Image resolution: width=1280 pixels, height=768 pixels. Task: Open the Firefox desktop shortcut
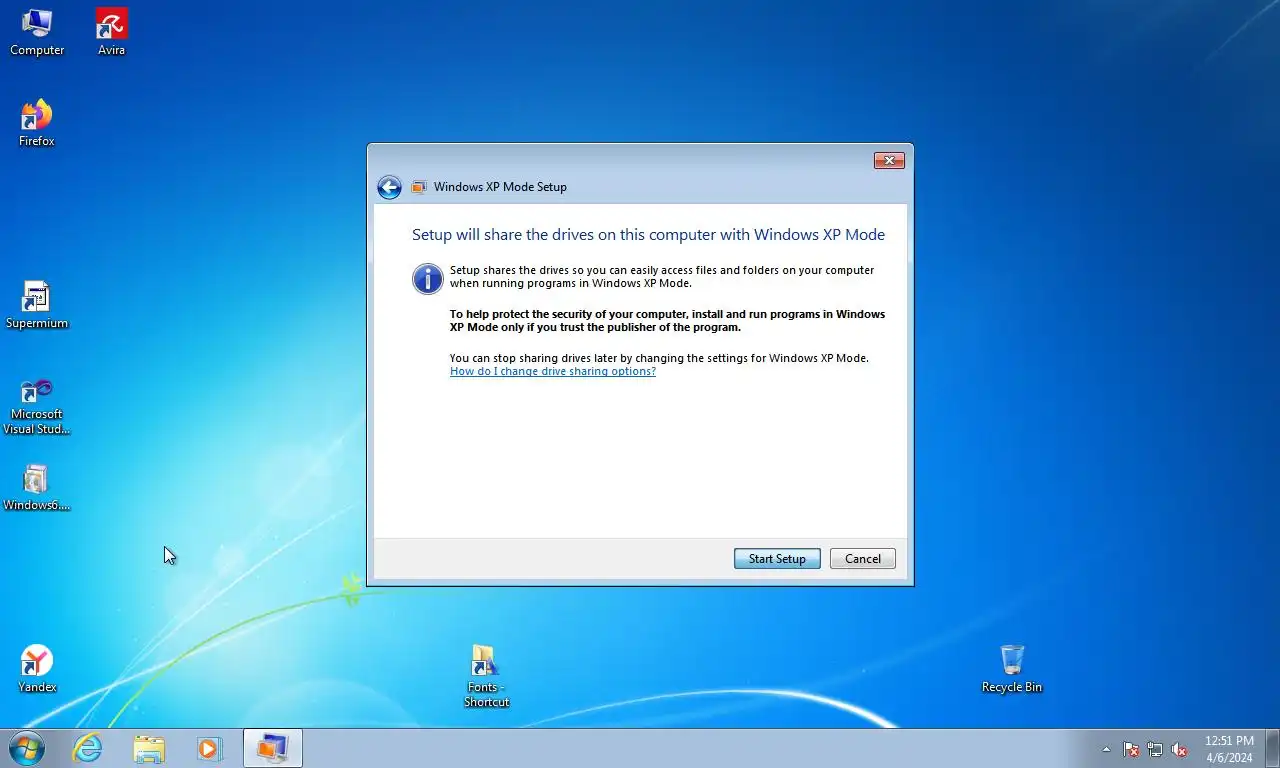pyautogui.click(x=37, y=123)
